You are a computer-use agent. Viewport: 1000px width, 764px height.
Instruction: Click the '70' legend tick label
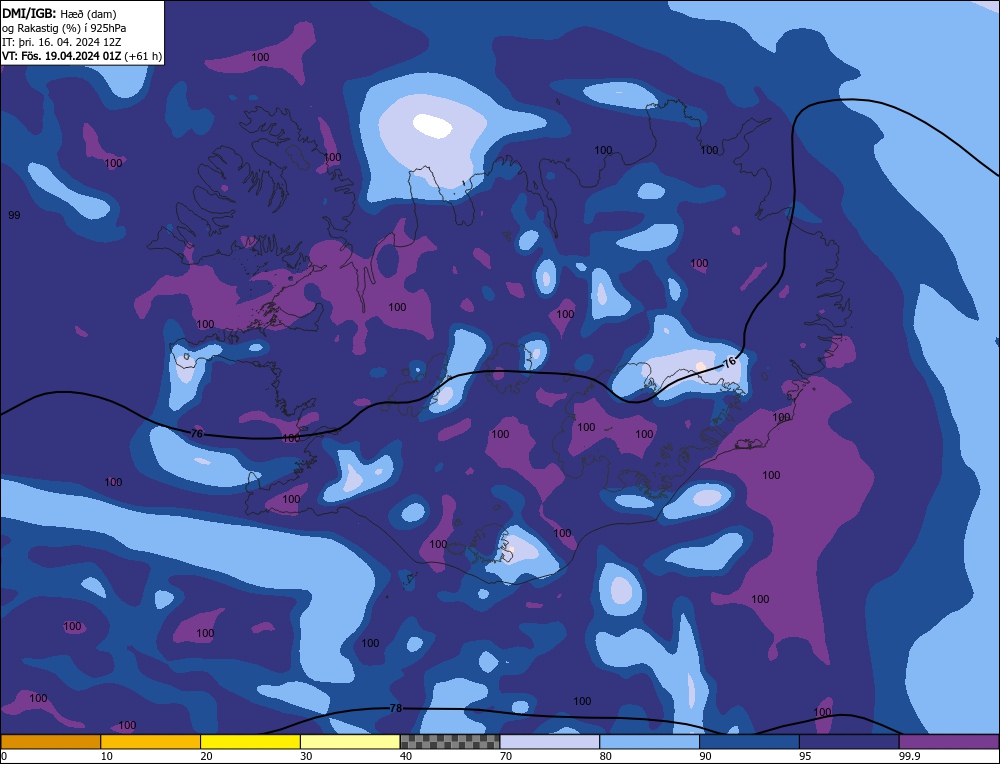[506, 756]
